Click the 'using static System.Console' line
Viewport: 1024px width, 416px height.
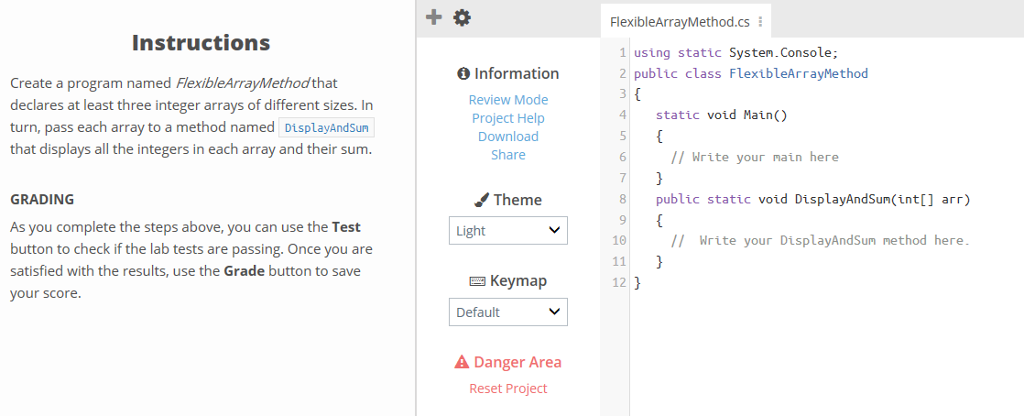tap(735, 52)
